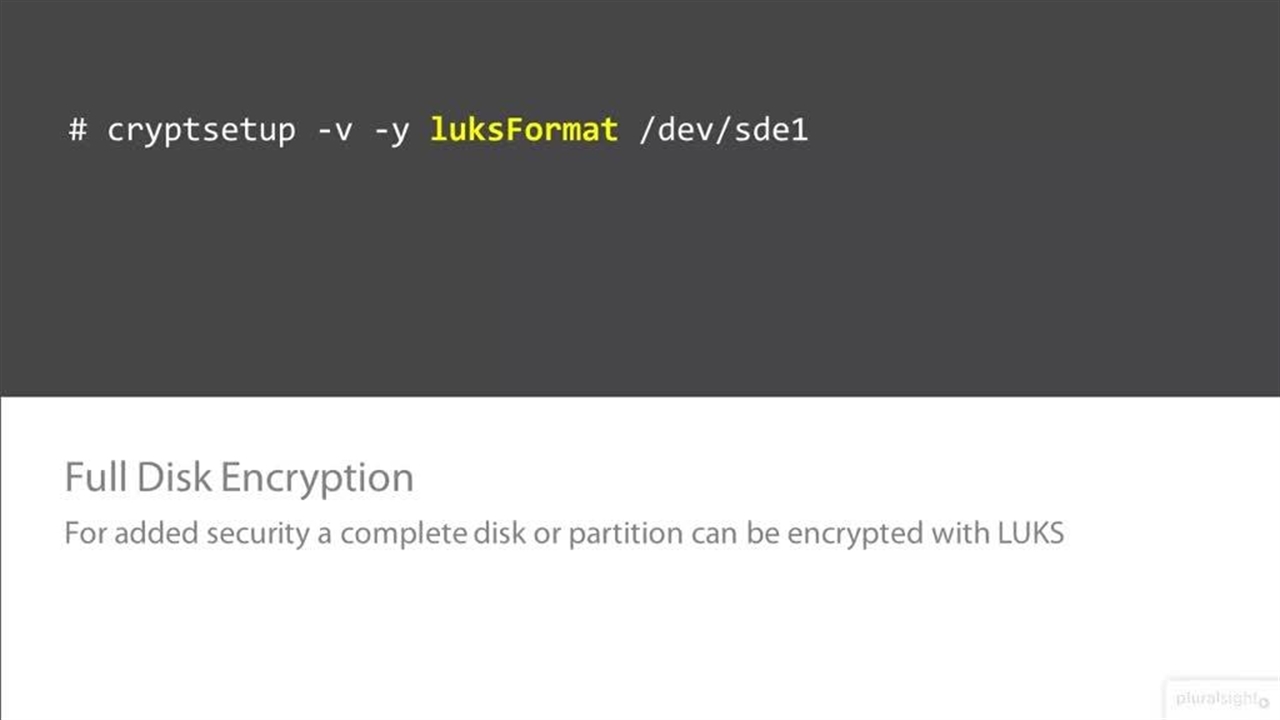Viewport: 1280px width, 720px height.
Task: Click the -y option in command
Action: tap(391, 130)
